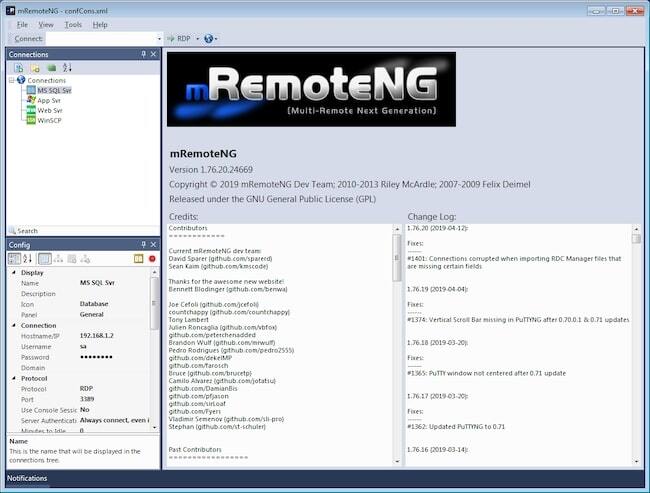The width and height of the screenshot is (650, 493).
Task: Click the Credits scrollbar thumb
Action: (x=397, y=258)
